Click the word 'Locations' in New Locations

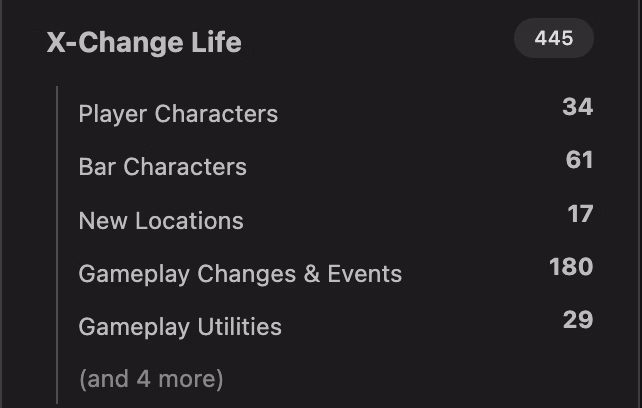(x=189, y=221)
